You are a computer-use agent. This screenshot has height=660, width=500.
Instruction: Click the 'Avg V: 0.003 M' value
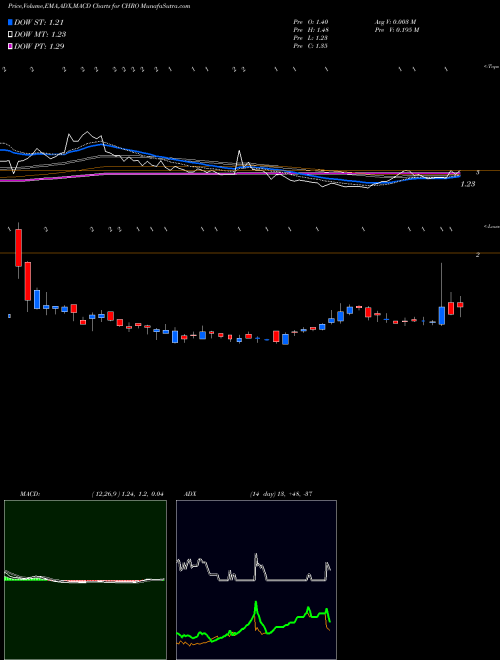point(395,22)
